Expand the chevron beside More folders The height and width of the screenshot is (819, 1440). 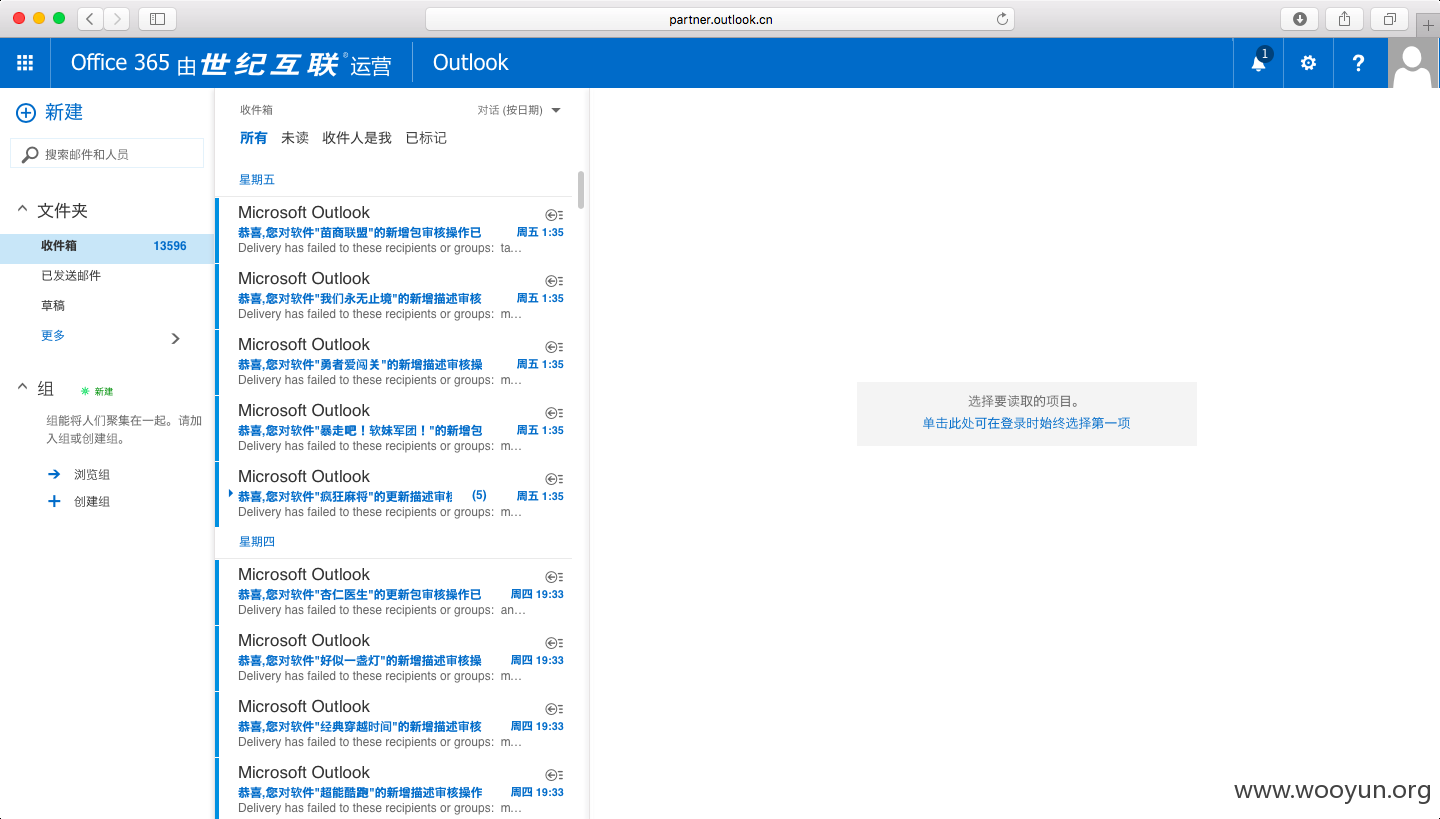point(176,338)
